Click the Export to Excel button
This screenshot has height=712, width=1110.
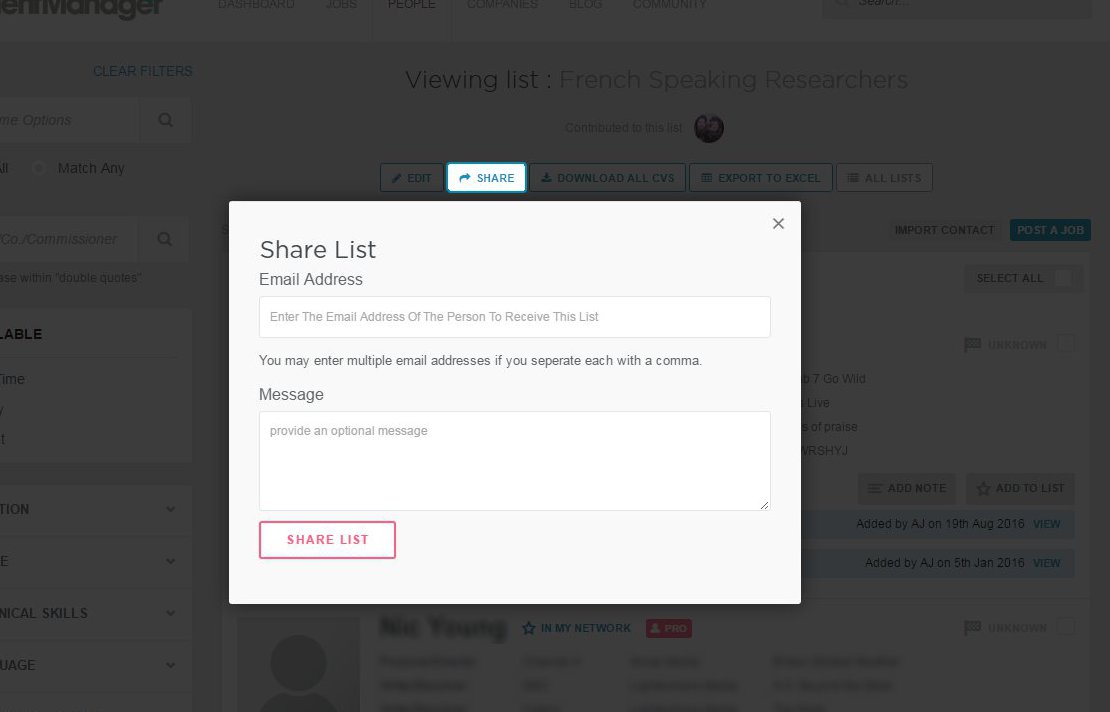pyautogui.click(x=760, y=178)
